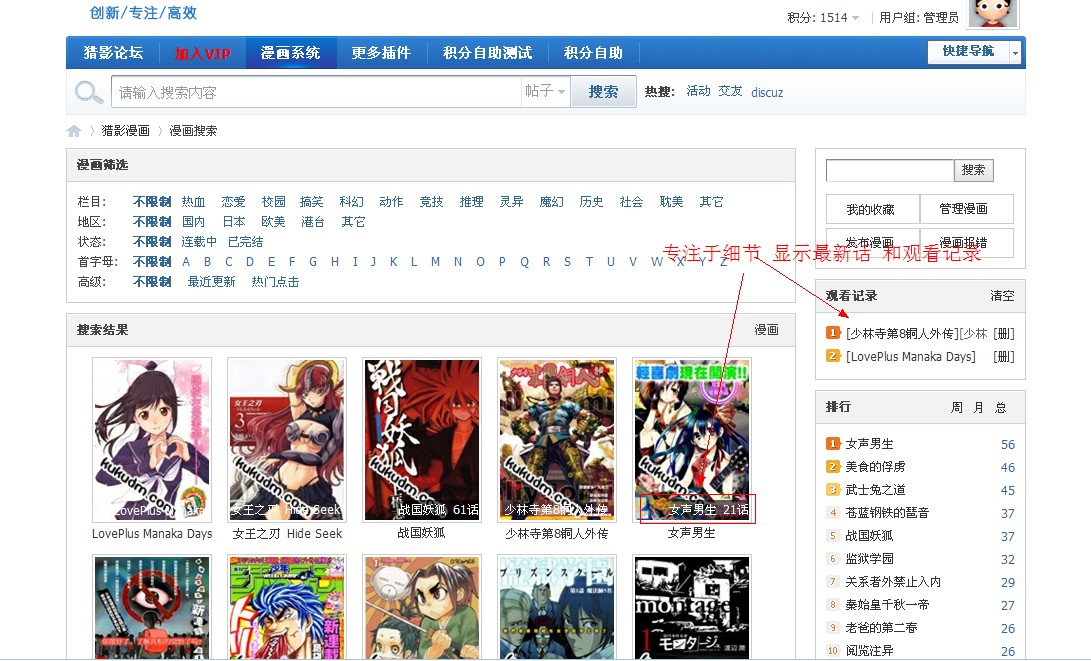This screenshot has width=1091, height=661.
Task: Open the 积分自助 nav item
Action: point(593,53)
